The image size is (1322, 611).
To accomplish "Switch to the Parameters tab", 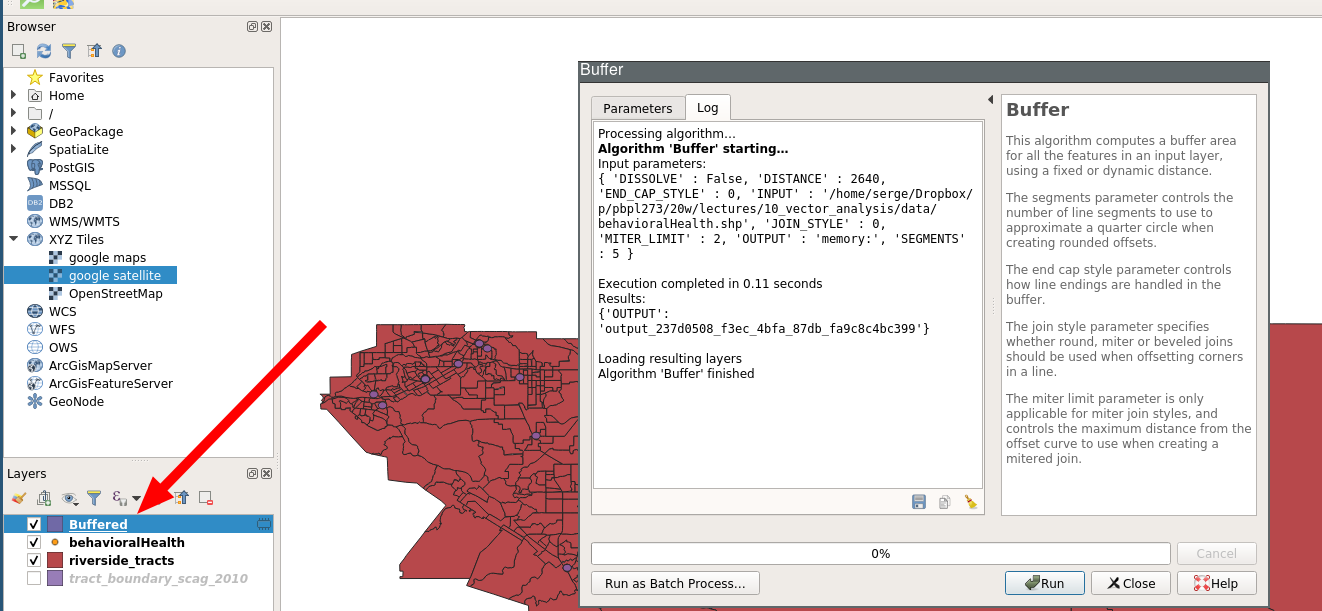I will [637, 108].
